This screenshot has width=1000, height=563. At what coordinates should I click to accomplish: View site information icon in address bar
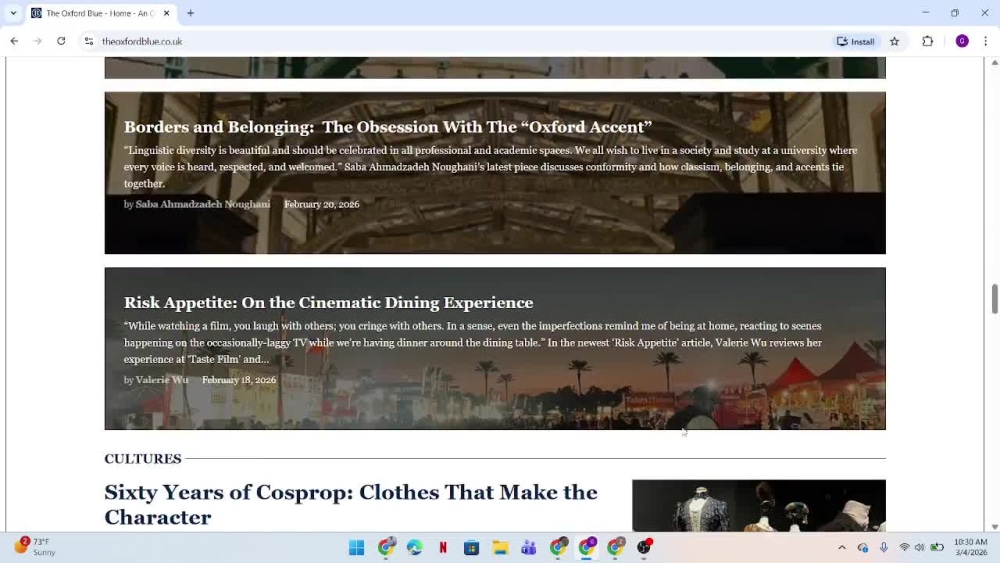coord(89,41)
